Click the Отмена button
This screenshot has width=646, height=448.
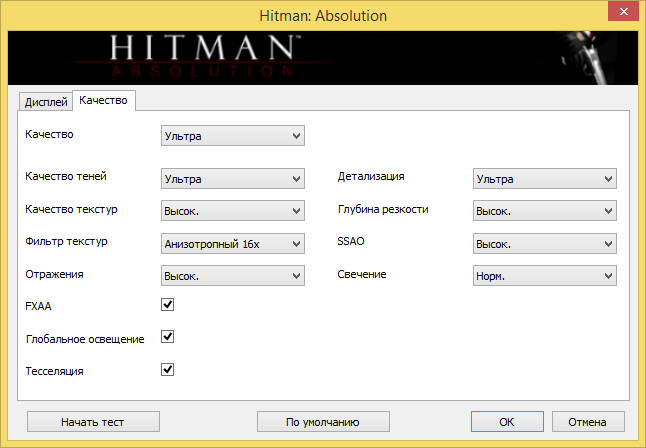coord(587,421)
